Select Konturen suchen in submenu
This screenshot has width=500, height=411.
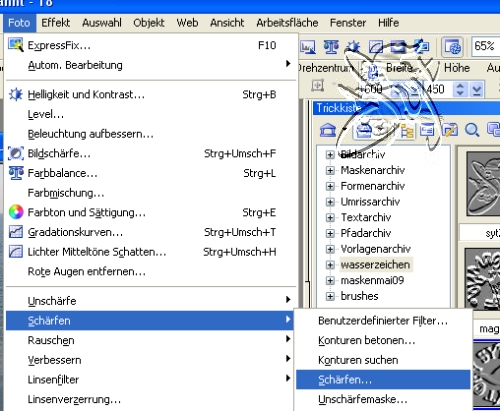click(x=383, y=360)
